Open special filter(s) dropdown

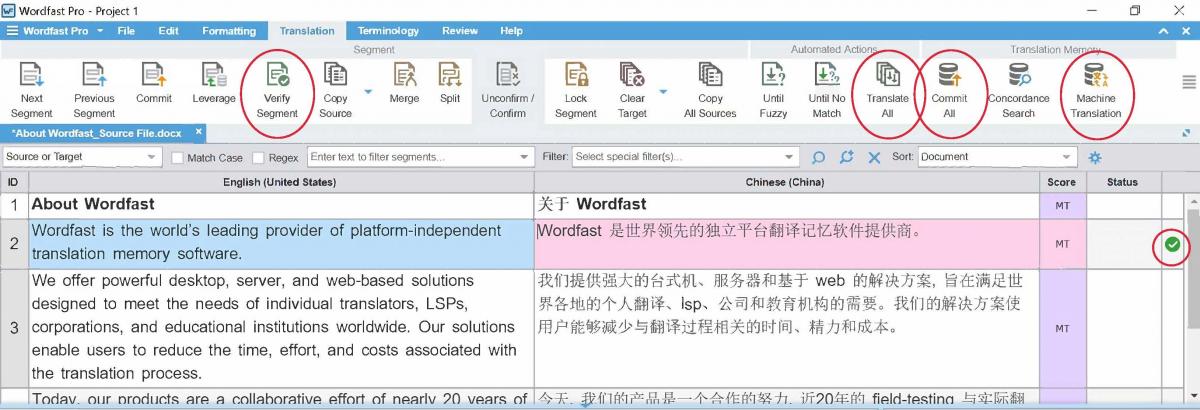(x=685, y=157)
